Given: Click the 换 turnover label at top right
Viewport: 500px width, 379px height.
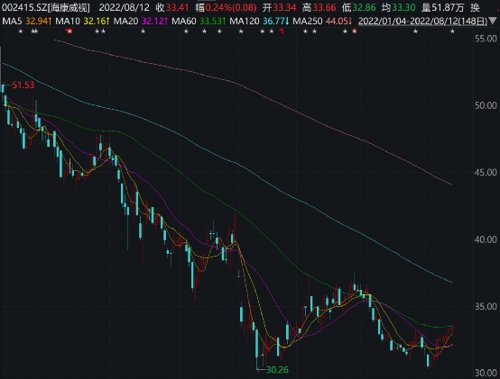Looking at the screenshot, I should (475, 8).
